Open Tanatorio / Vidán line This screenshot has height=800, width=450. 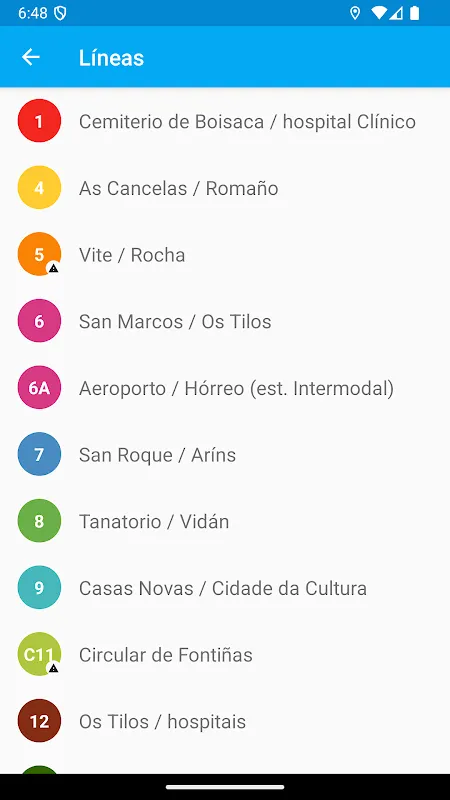tap(225, 521)
